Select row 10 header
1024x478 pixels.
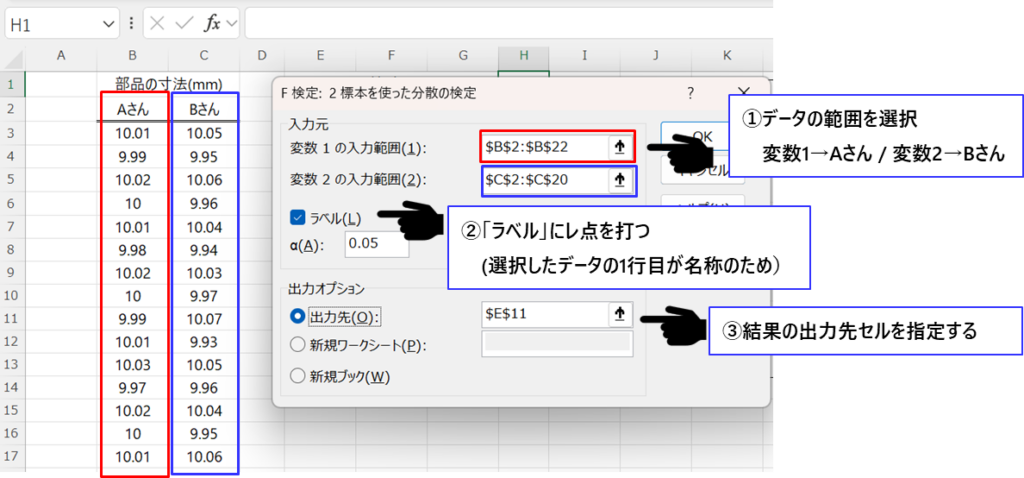click(x=11, y=297)
